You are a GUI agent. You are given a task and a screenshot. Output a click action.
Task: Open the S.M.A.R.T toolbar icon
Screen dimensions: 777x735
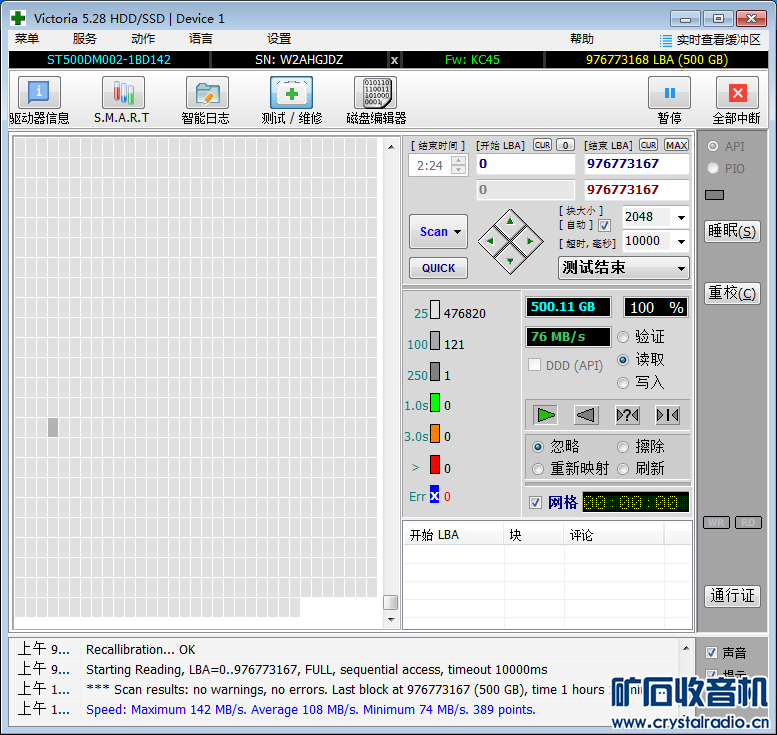122,94
